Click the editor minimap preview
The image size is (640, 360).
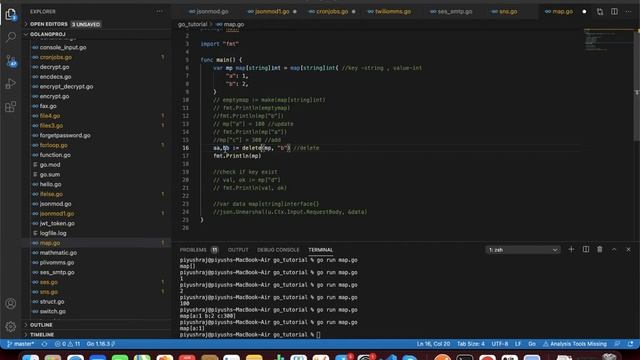(x=608, y=40)
